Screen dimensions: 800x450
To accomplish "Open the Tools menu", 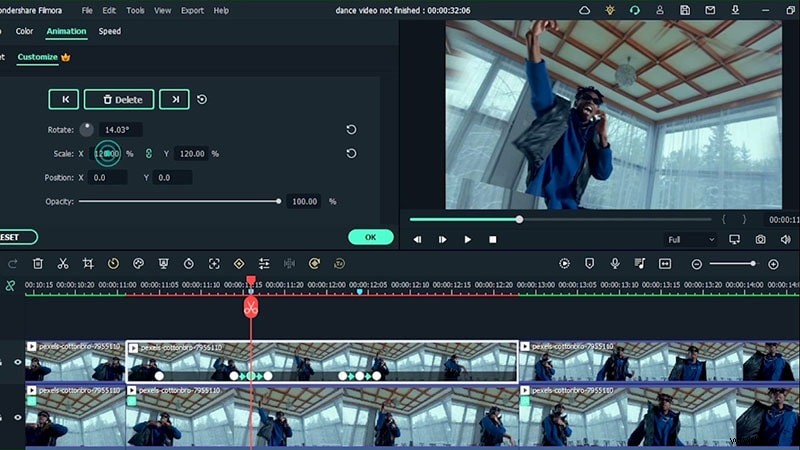I will click(135, 10).
